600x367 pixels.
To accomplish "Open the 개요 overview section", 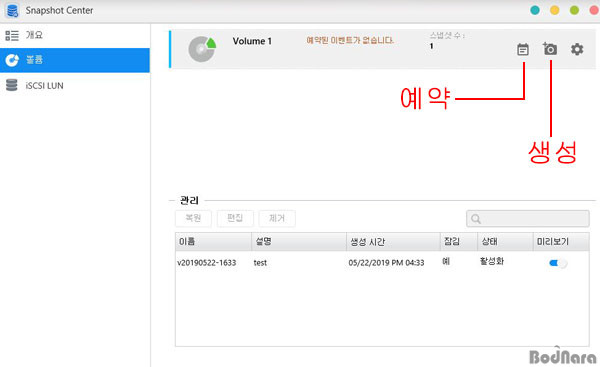I will tap(75, 36).
